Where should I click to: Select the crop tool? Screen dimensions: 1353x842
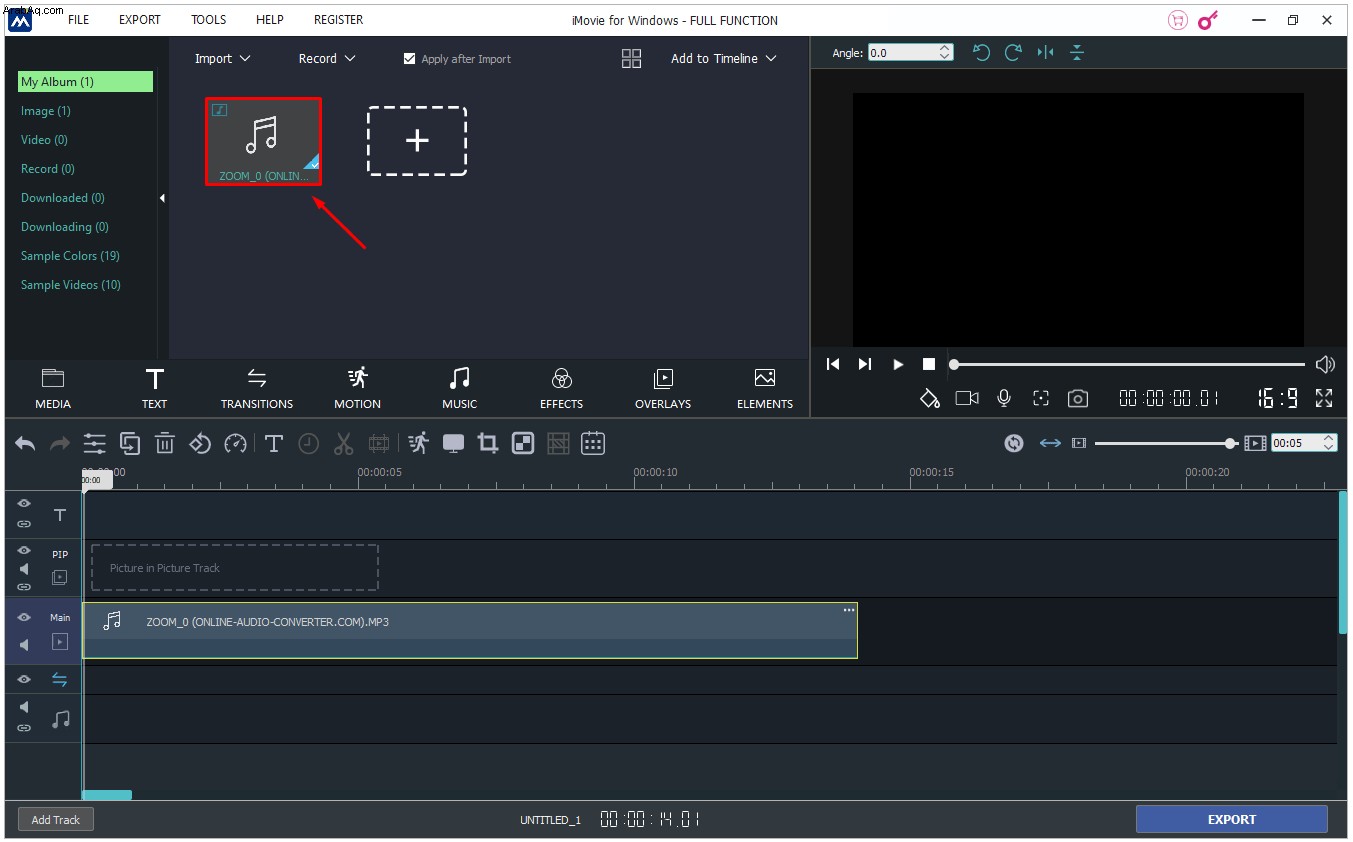point(488,443)
